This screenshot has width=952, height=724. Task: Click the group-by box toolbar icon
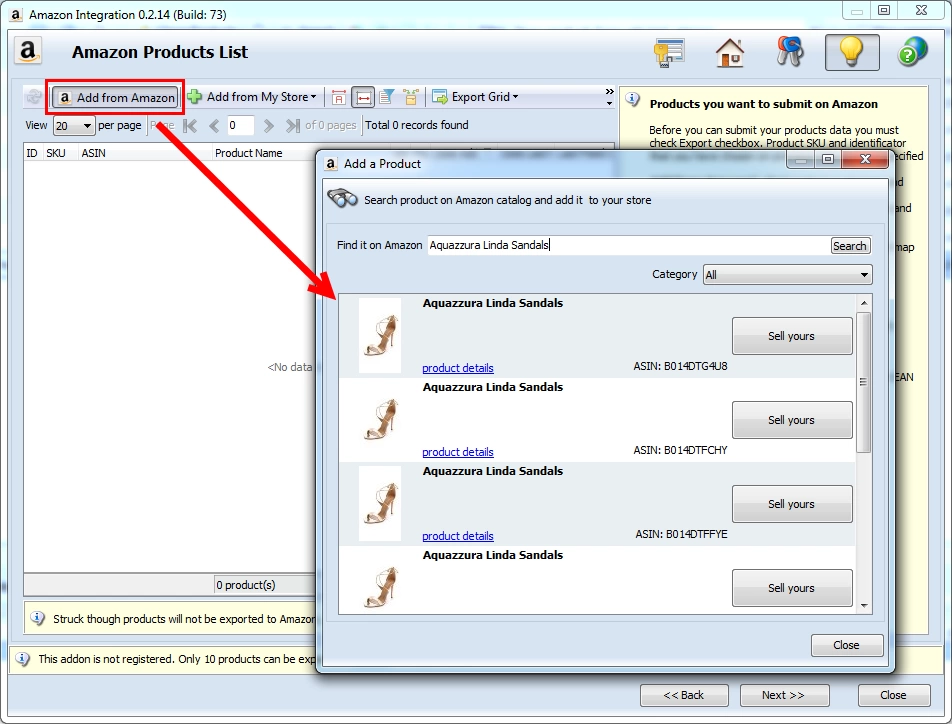(x=411, y=97)
